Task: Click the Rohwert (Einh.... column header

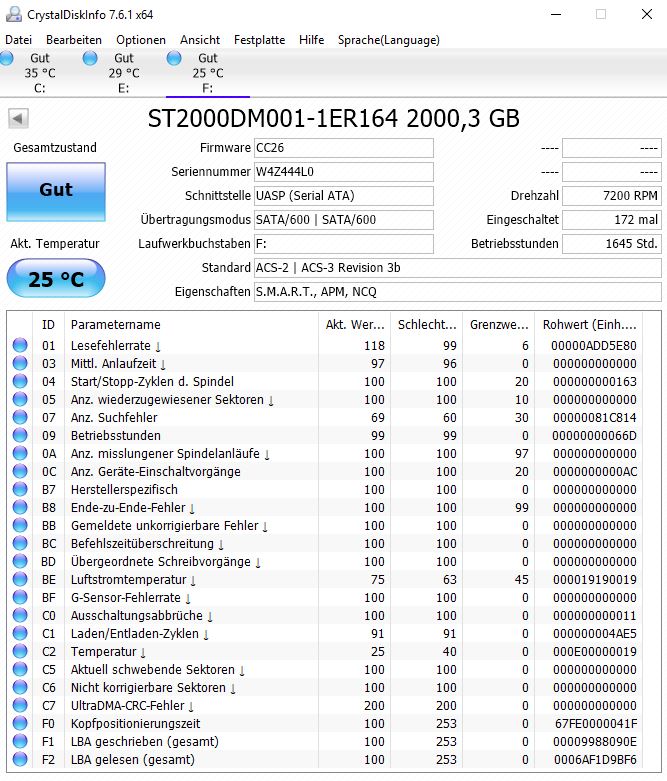Action: tap(589, 325)
